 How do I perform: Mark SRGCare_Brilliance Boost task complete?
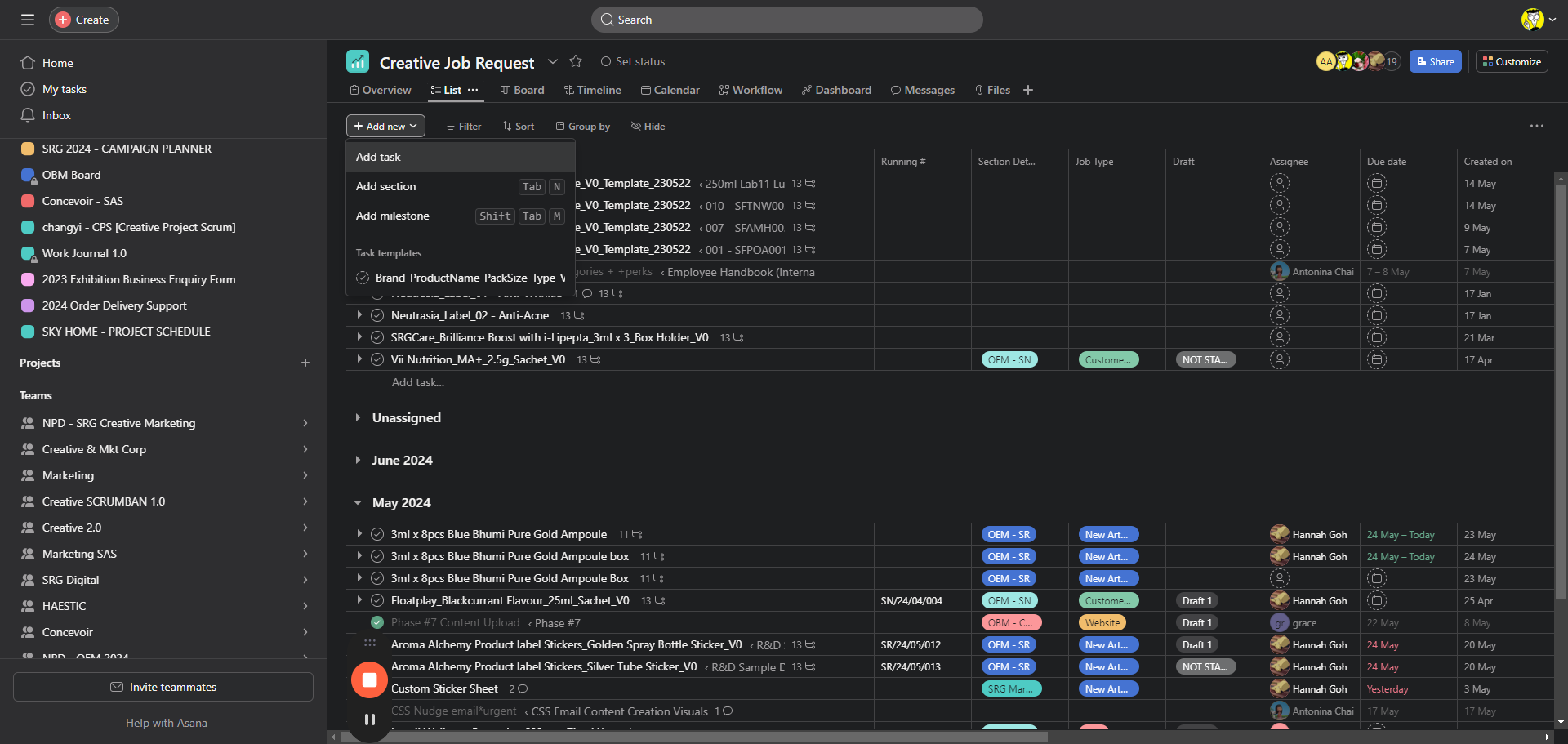point(377,337)
